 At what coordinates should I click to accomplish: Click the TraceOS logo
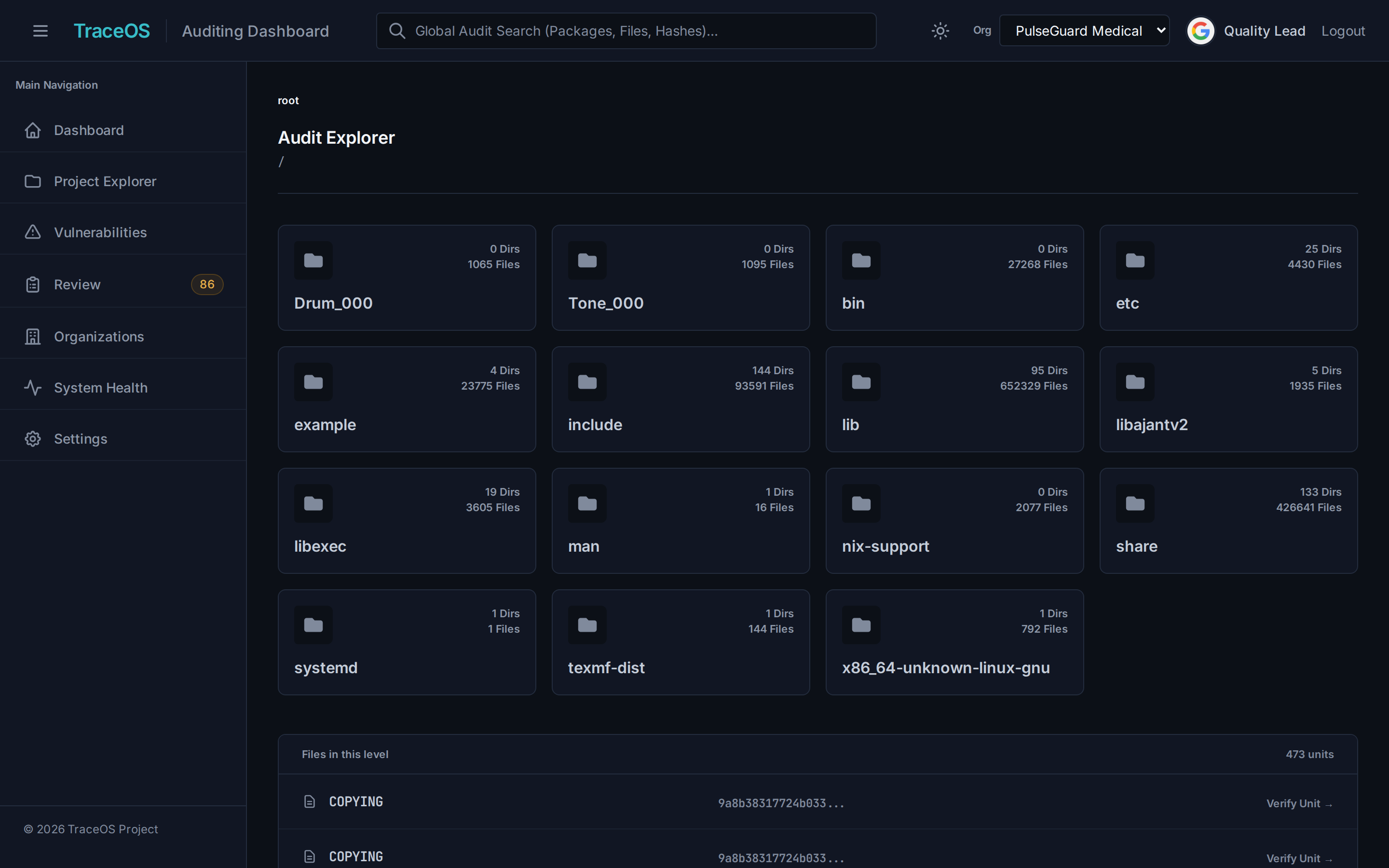(112, 31)
